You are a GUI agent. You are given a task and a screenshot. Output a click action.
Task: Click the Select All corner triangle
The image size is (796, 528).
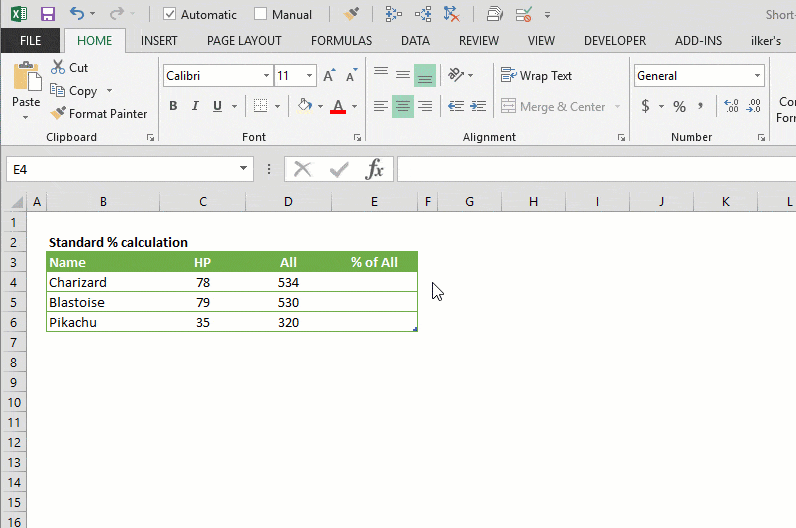tap(17, 202)
